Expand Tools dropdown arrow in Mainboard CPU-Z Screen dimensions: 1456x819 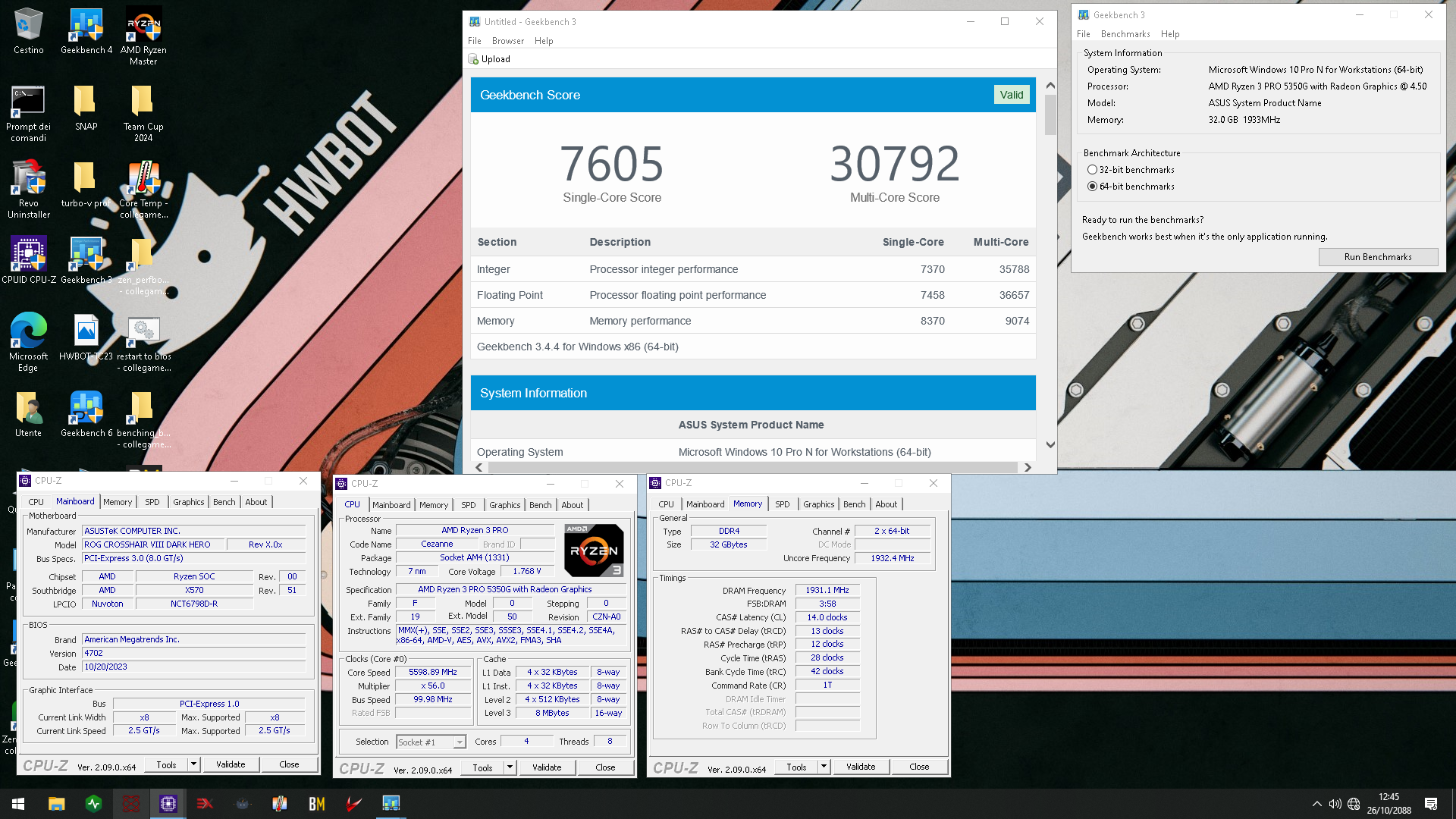(x=193, y=764)
